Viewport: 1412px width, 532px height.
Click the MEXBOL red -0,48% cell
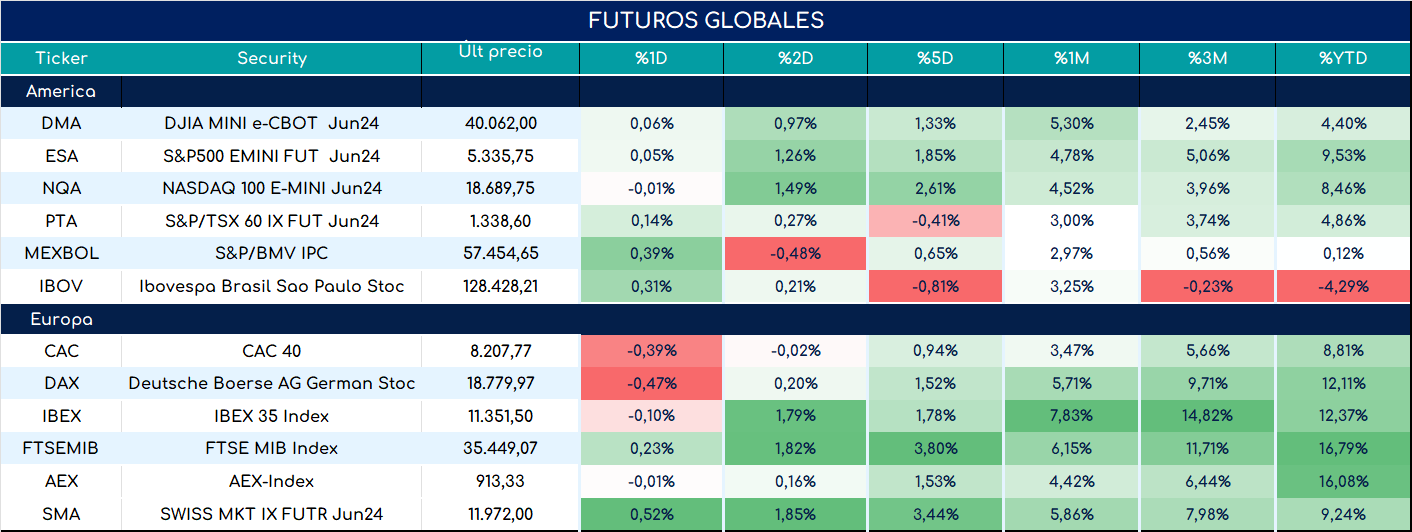[795, 253]
